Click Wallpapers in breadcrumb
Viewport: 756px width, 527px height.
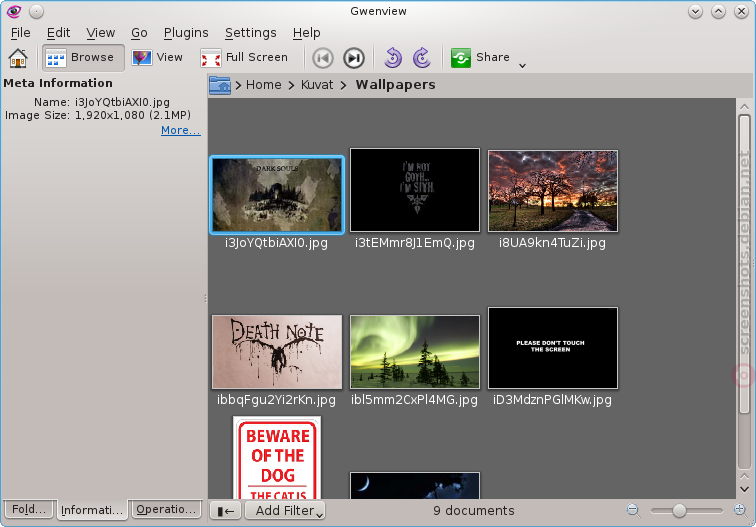[395, 85]
